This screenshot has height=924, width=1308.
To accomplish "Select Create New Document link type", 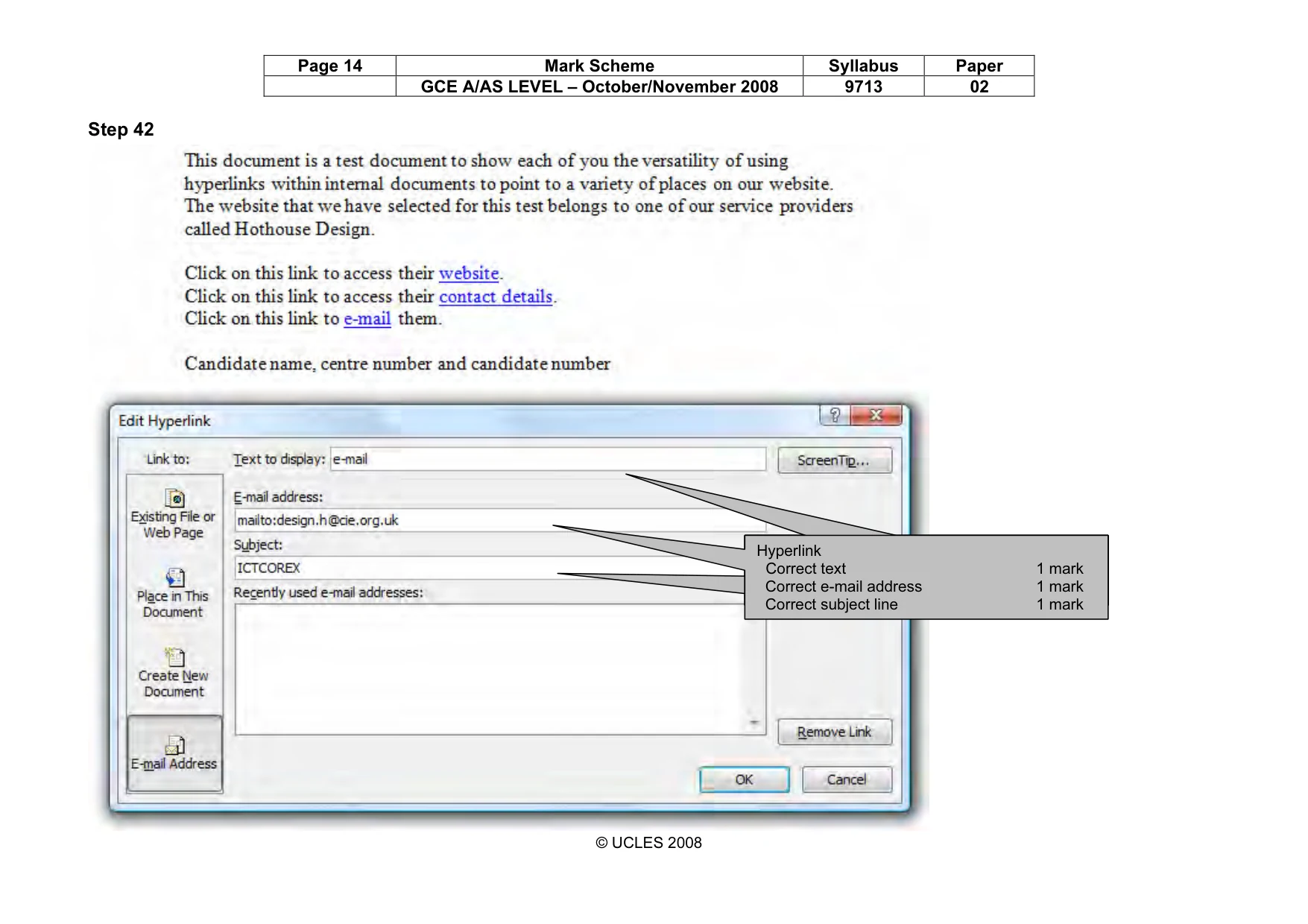I will coord(174,673).
